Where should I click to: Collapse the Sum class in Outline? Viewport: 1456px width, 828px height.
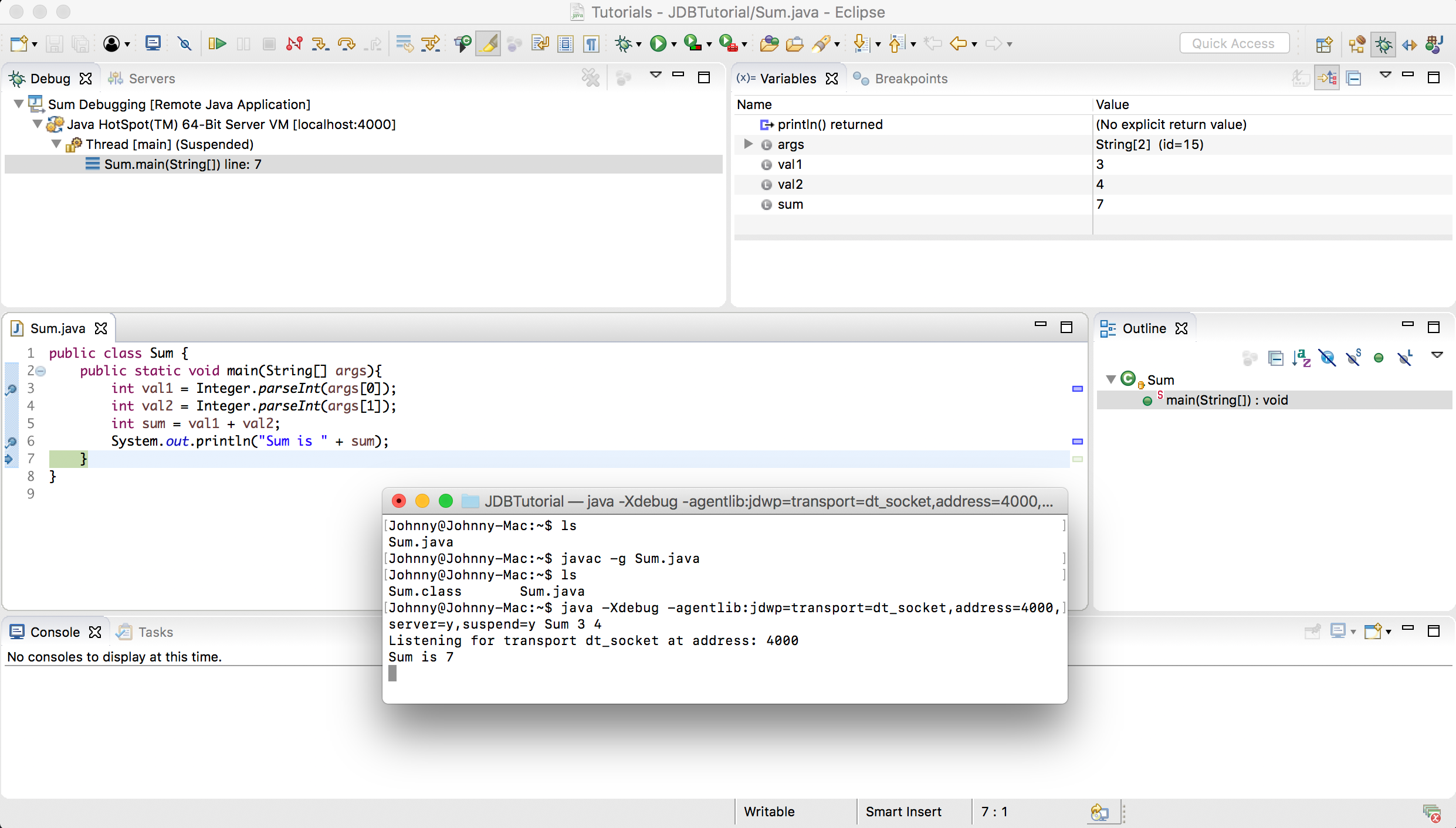pos(1110,379)
